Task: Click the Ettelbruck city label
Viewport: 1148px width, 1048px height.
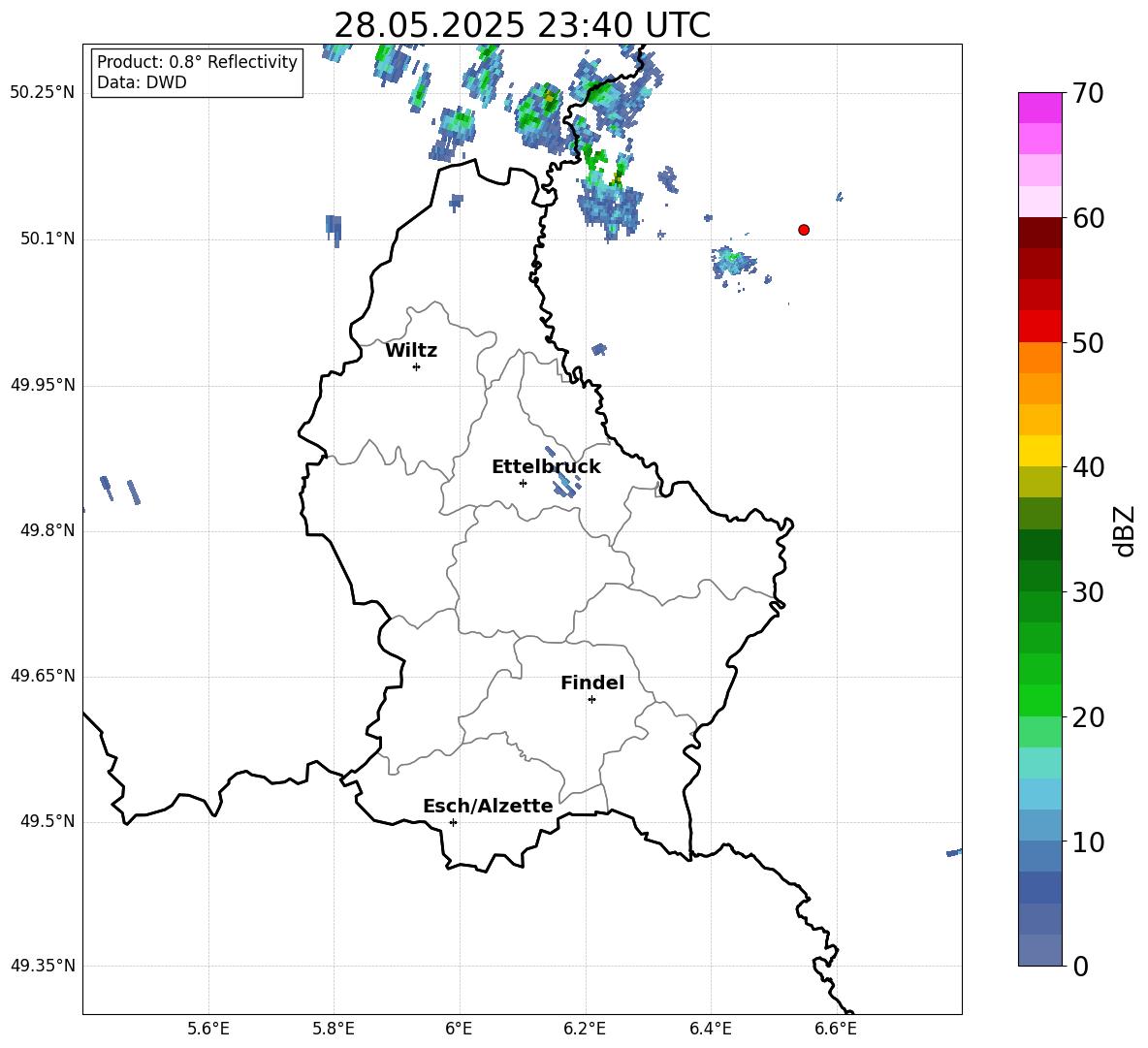Action: coord(546,467)
